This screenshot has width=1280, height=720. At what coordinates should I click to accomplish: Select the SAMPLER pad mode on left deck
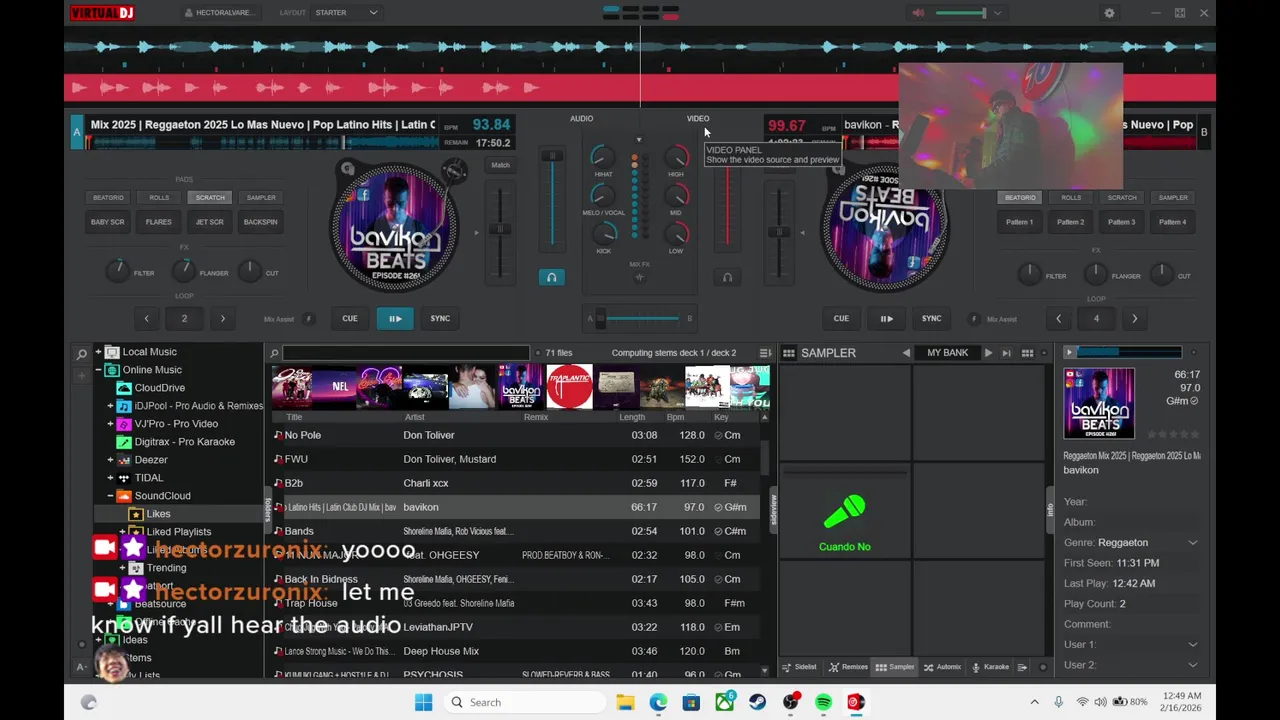(261, 198)
